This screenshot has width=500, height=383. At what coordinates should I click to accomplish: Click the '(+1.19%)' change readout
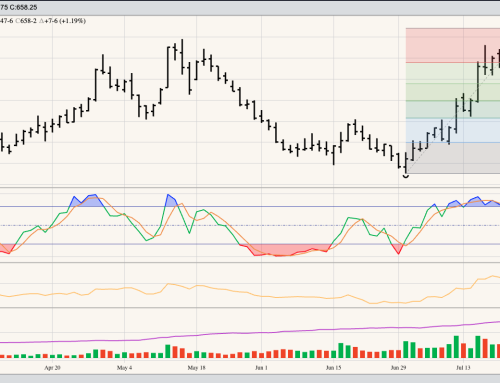(72, 21)
